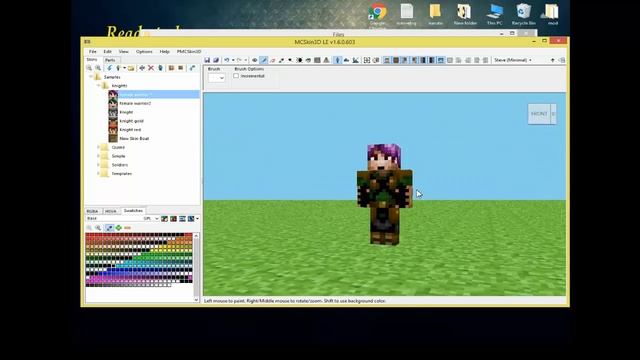
Task: Click the up arrow icon near model dropdown
Action: pos(553,60)
